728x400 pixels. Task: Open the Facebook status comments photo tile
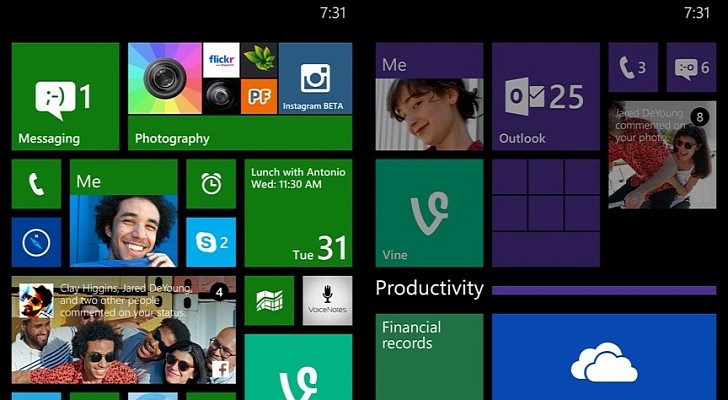[x=124, y=330]
